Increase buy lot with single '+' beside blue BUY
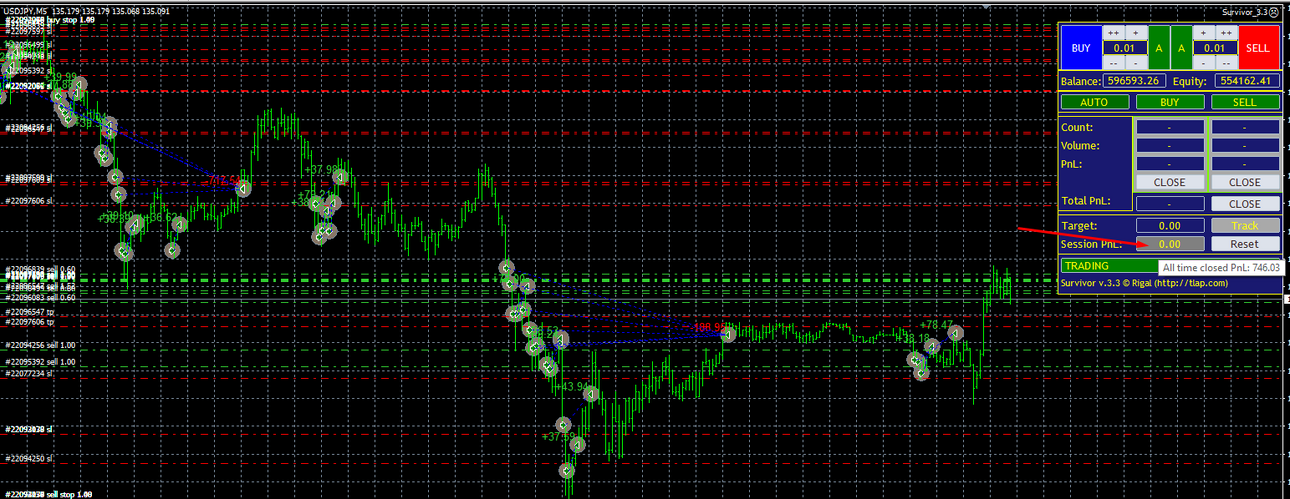This screenshot has height=499, width=1290. 1136,33
